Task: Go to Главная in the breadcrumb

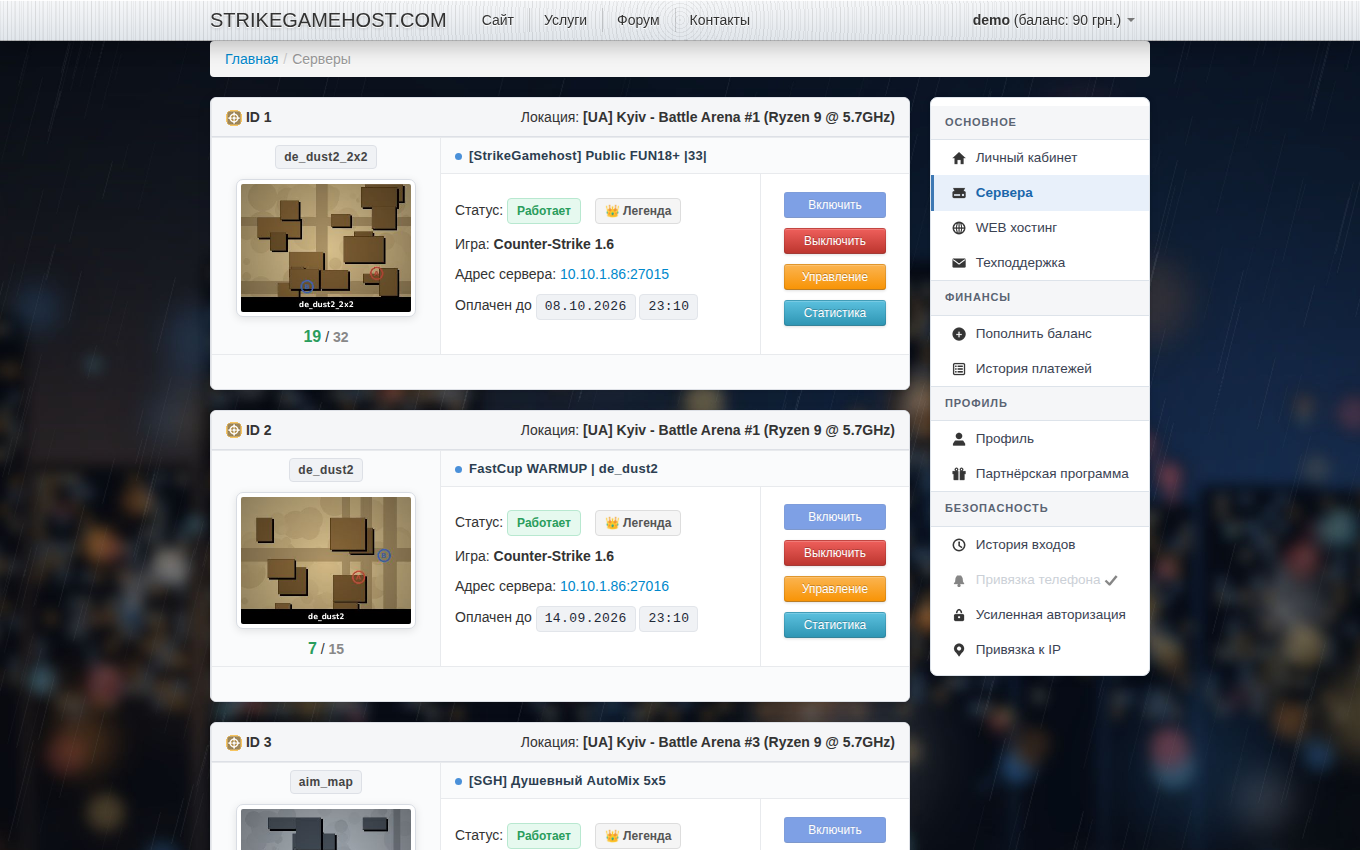Action: tap(252, 59)
